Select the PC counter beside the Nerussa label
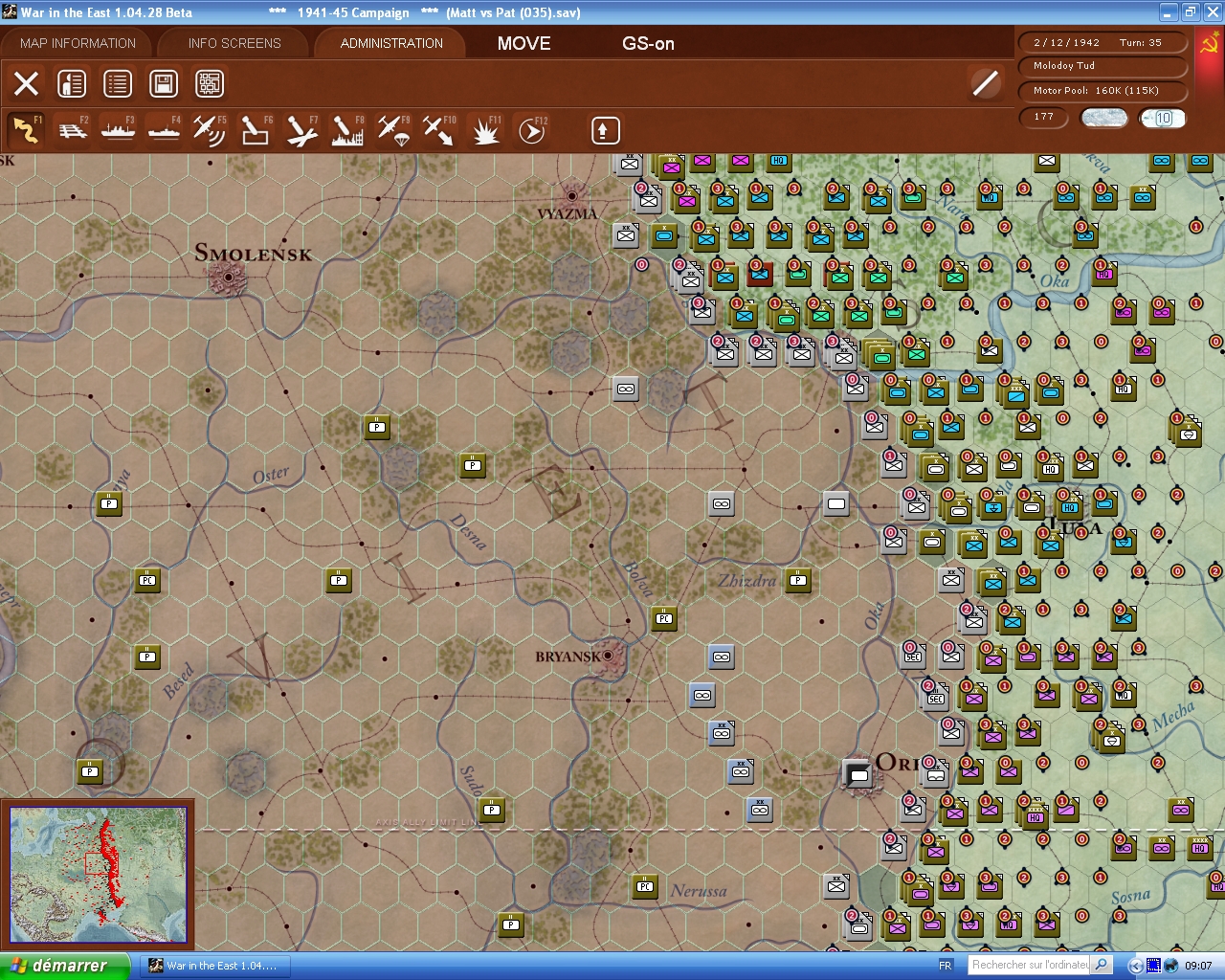Viewport: 1225px width, 980px height. point(645,887)
